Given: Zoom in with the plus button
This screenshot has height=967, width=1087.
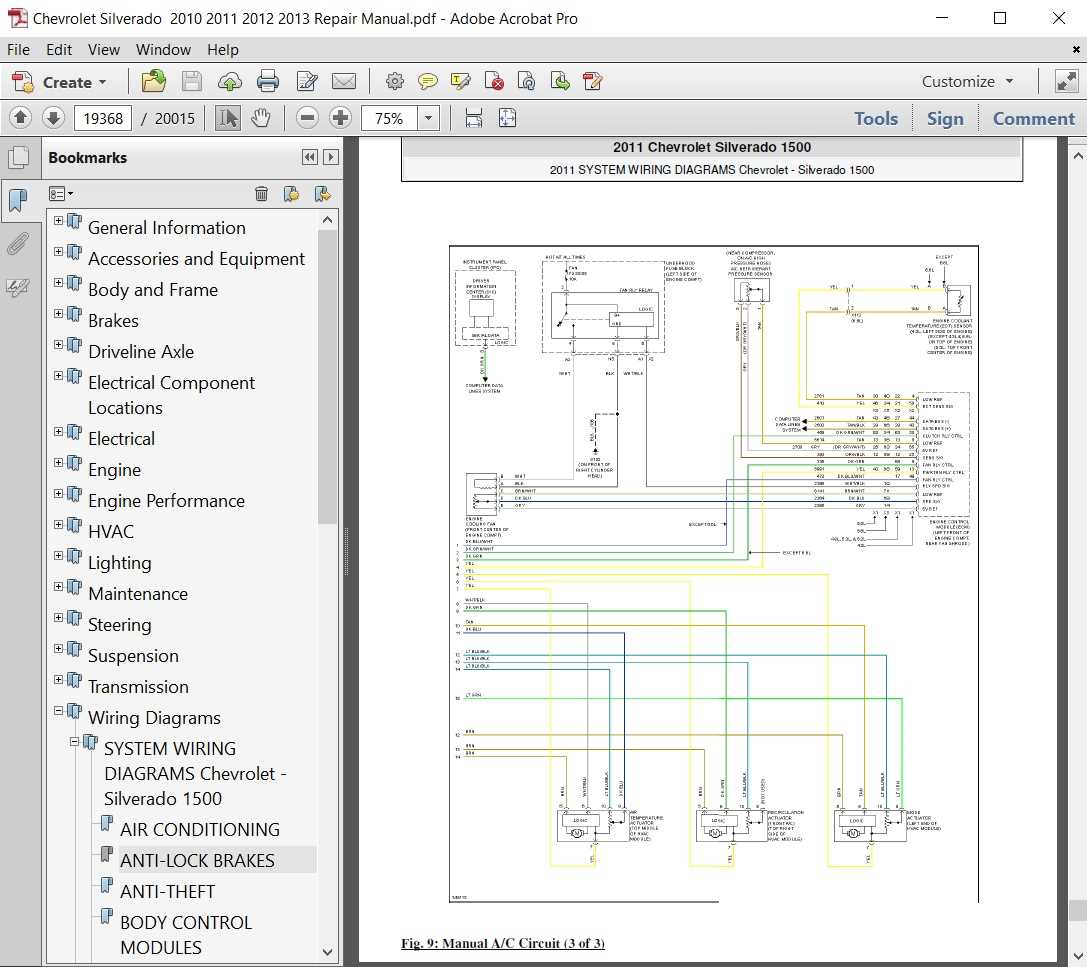Looking at the screenshot, I should coord(340,118).
